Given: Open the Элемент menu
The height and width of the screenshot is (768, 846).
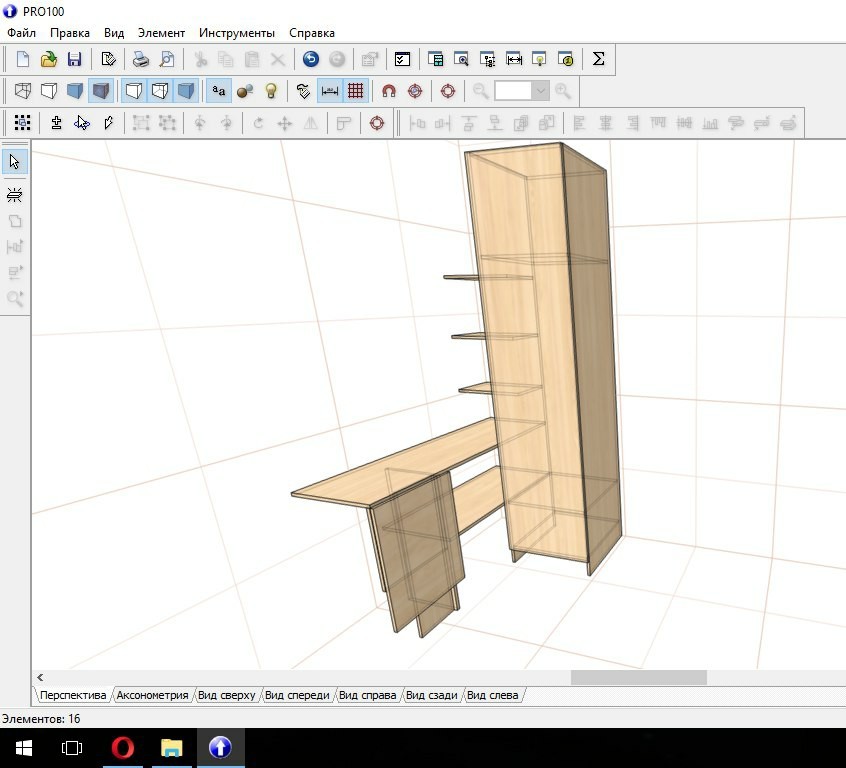Looking at the screenshot, I should [x=161, y=33].
